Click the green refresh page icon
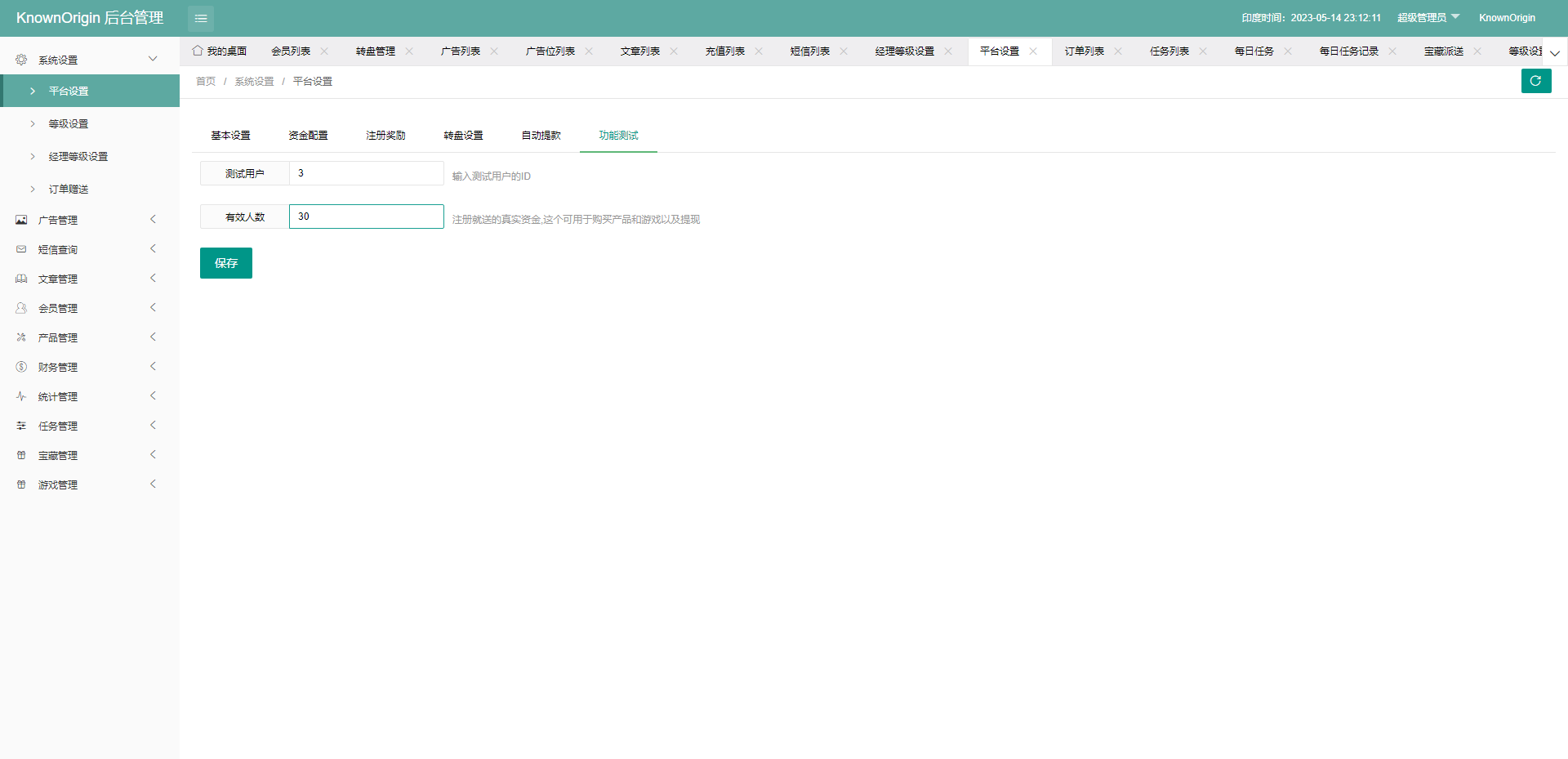 [1535, 81]
